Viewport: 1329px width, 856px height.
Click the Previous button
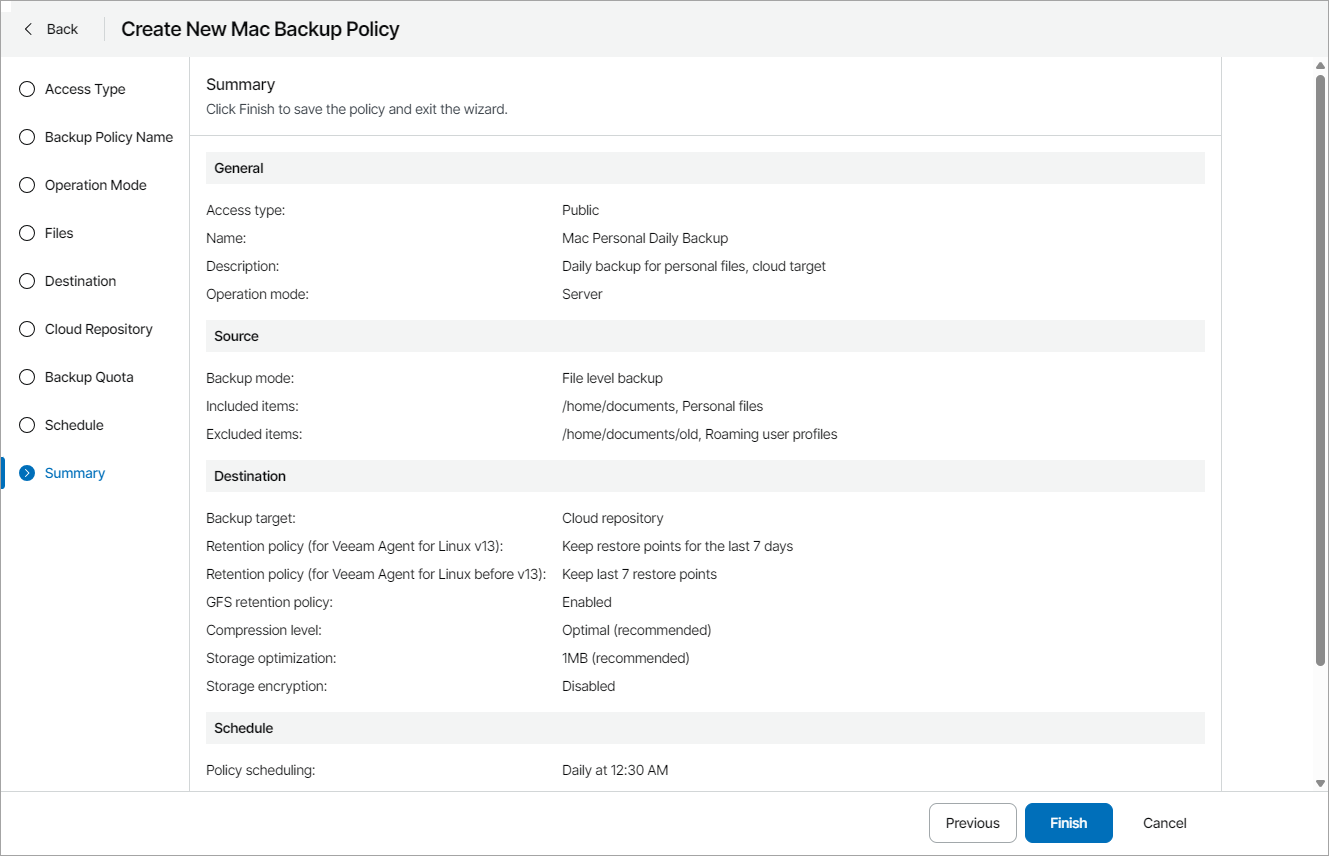(972, 823)
